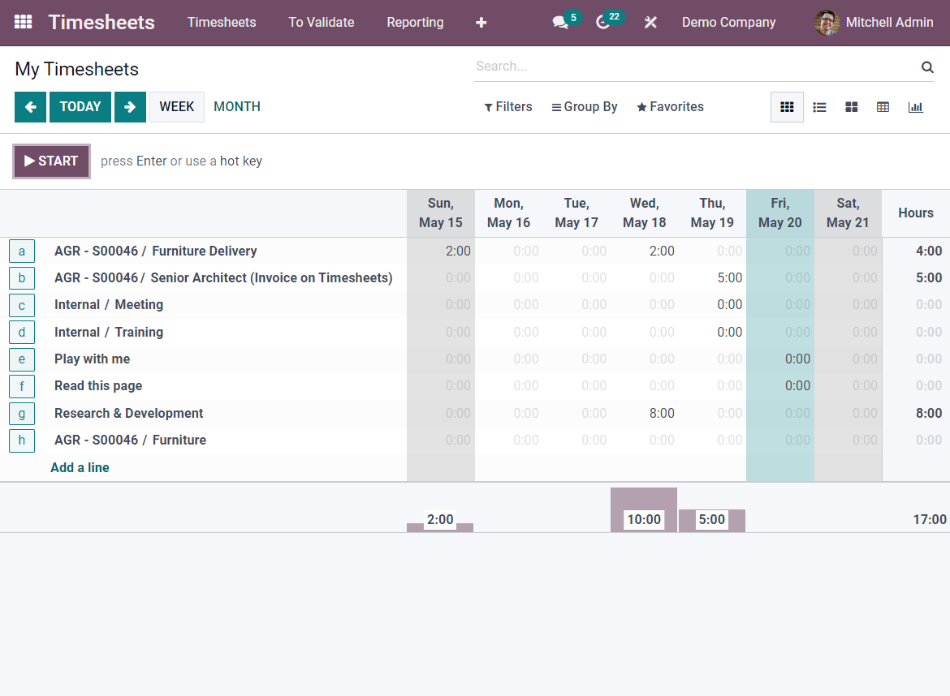Open the pivot table view

tap(883, 107)
